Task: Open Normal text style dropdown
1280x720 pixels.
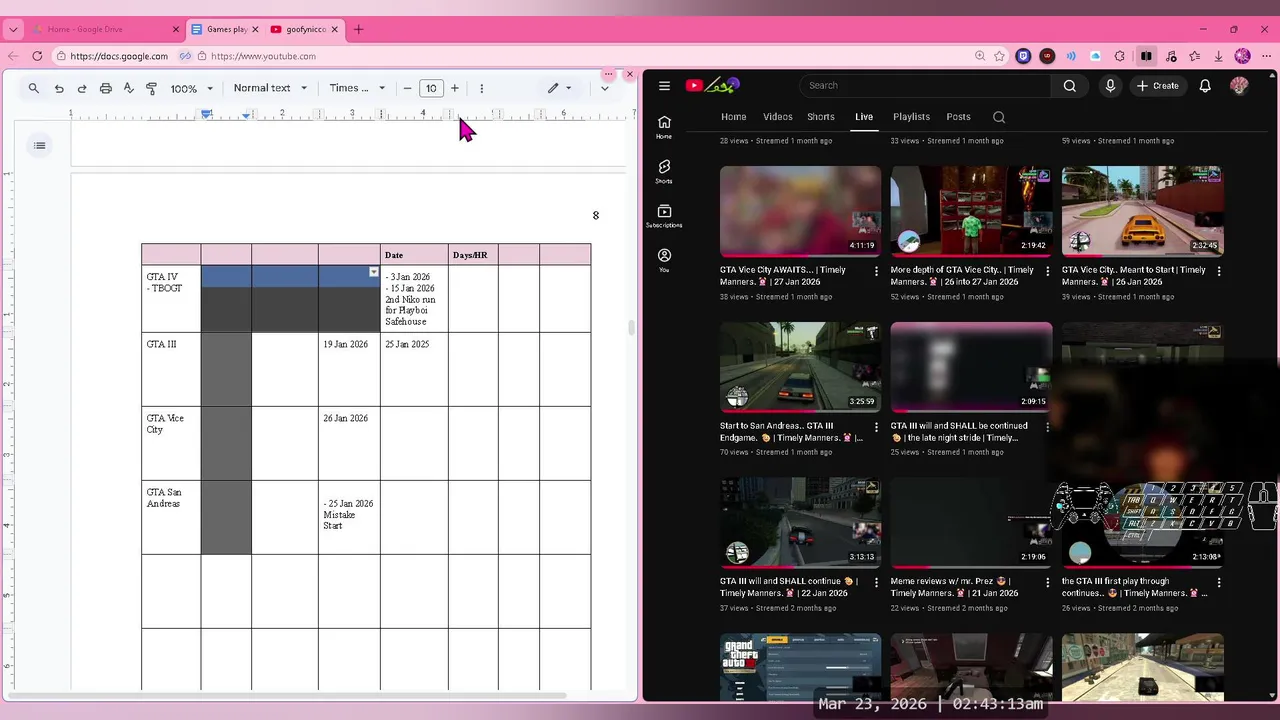Action: 270,88
